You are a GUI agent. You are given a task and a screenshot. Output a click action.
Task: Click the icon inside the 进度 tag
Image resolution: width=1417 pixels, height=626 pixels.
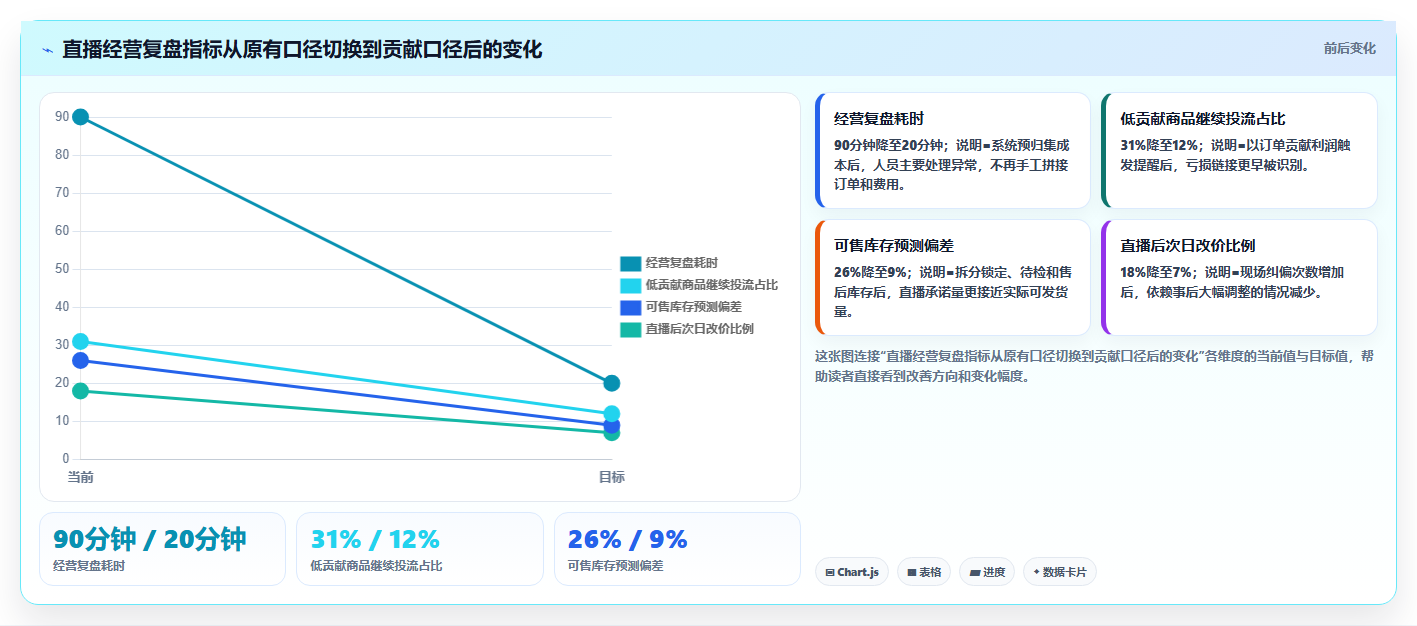[974, 573]
